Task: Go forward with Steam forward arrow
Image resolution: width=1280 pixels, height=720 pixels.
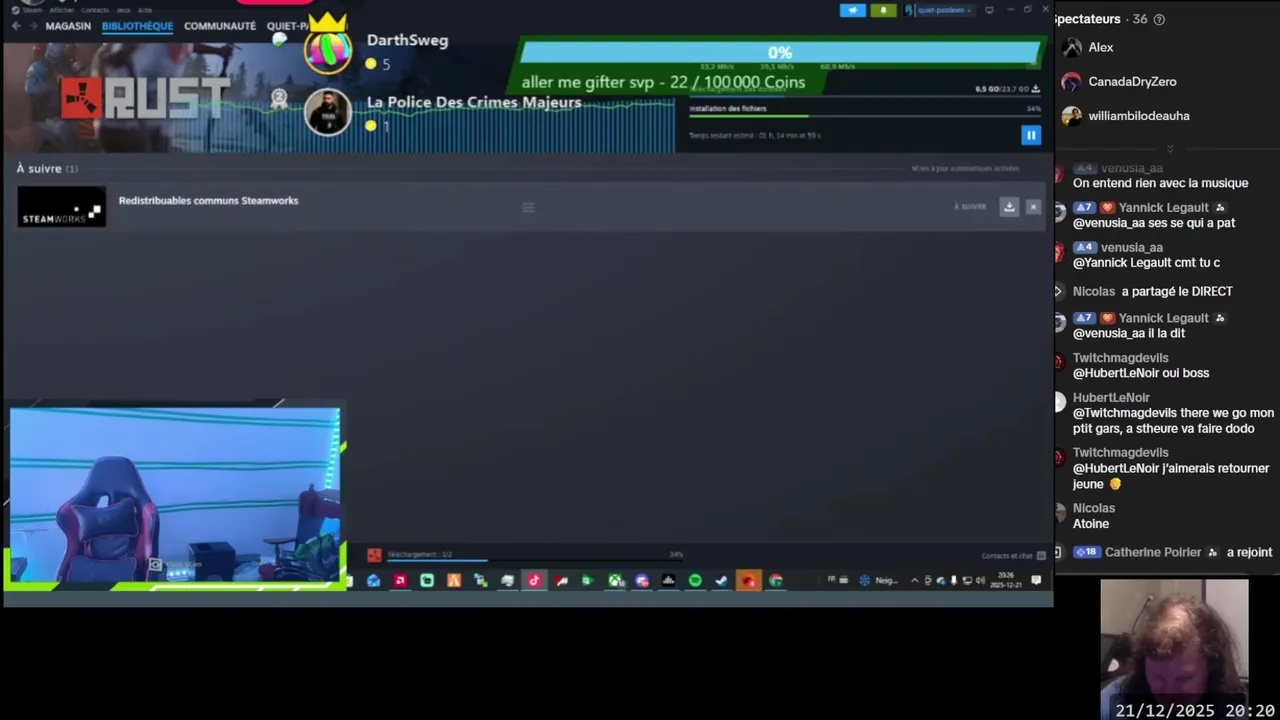Action: 32,26
